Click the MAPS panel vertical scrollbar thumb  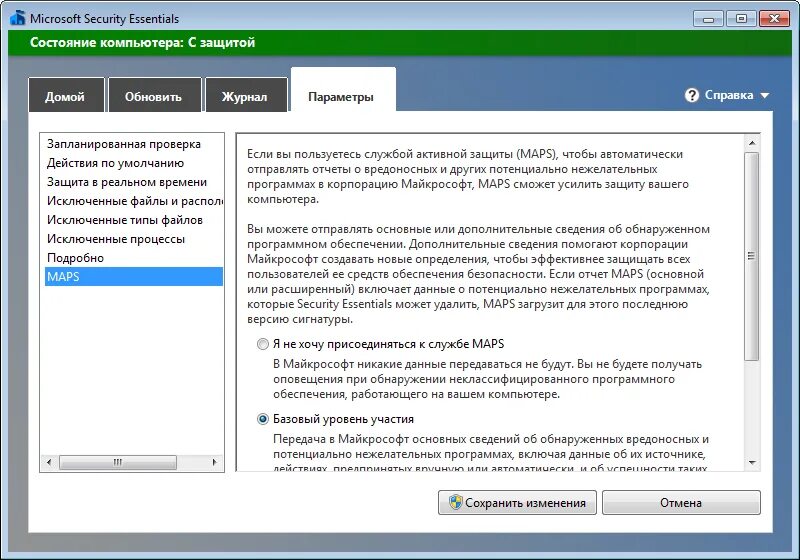pyautogui.click(x=752, y=257)
